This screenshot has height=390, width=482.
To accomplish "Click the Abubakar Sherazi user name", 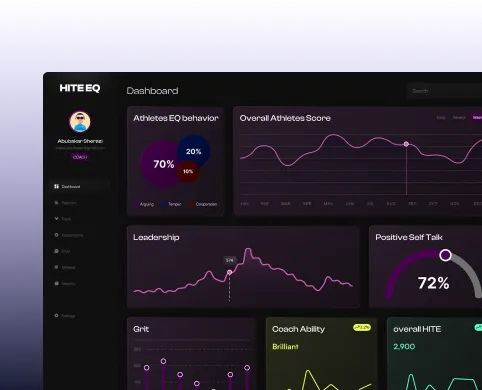I will 80,141.
